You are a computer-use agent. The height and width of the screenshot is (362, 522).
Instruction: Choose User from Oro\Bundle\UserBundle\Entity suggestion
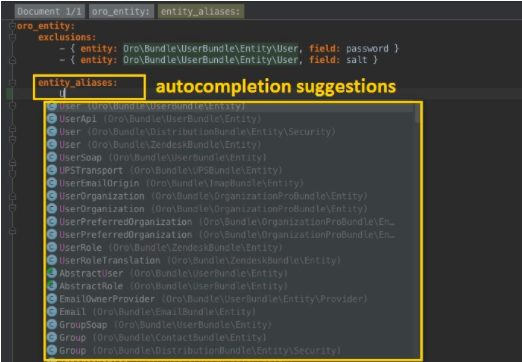pos(230,107)
